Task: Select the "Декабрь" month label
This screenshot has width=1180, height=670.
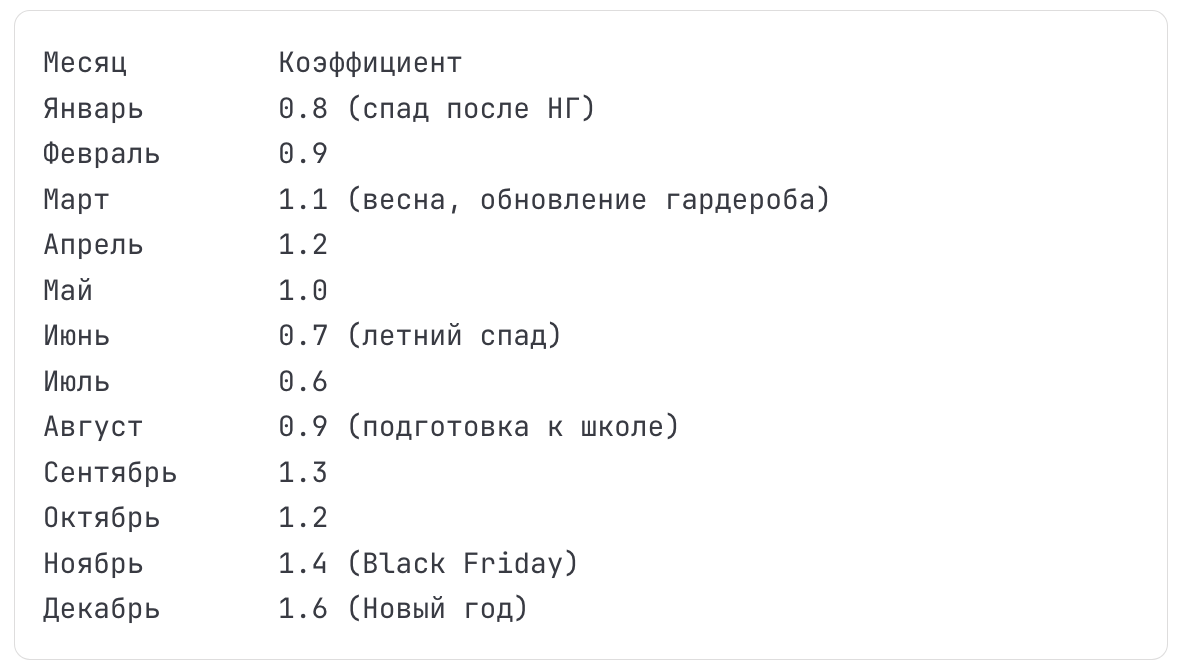Action: [101, 609]
